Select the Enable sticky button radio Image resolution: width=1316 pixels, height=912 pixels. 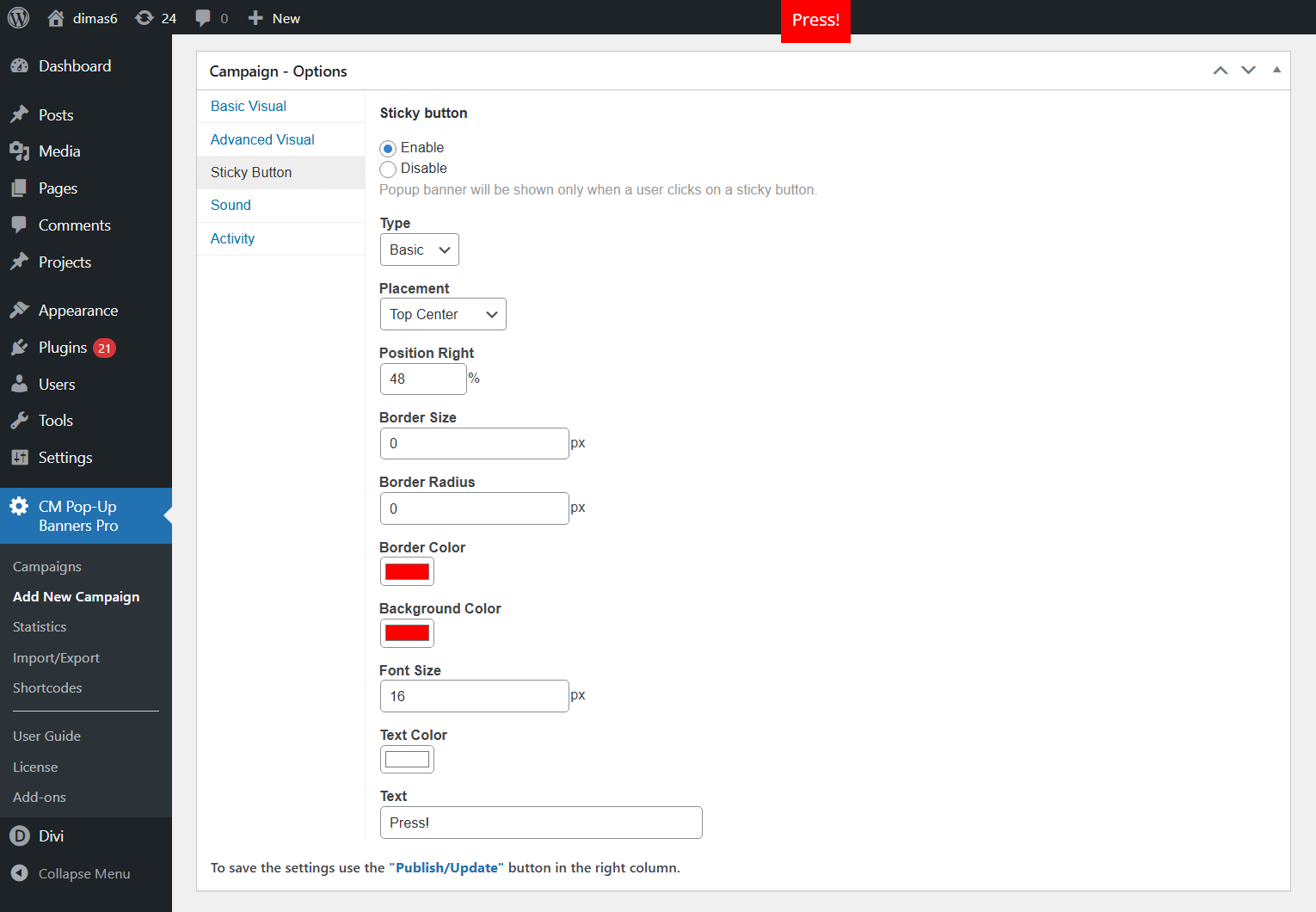388,149
